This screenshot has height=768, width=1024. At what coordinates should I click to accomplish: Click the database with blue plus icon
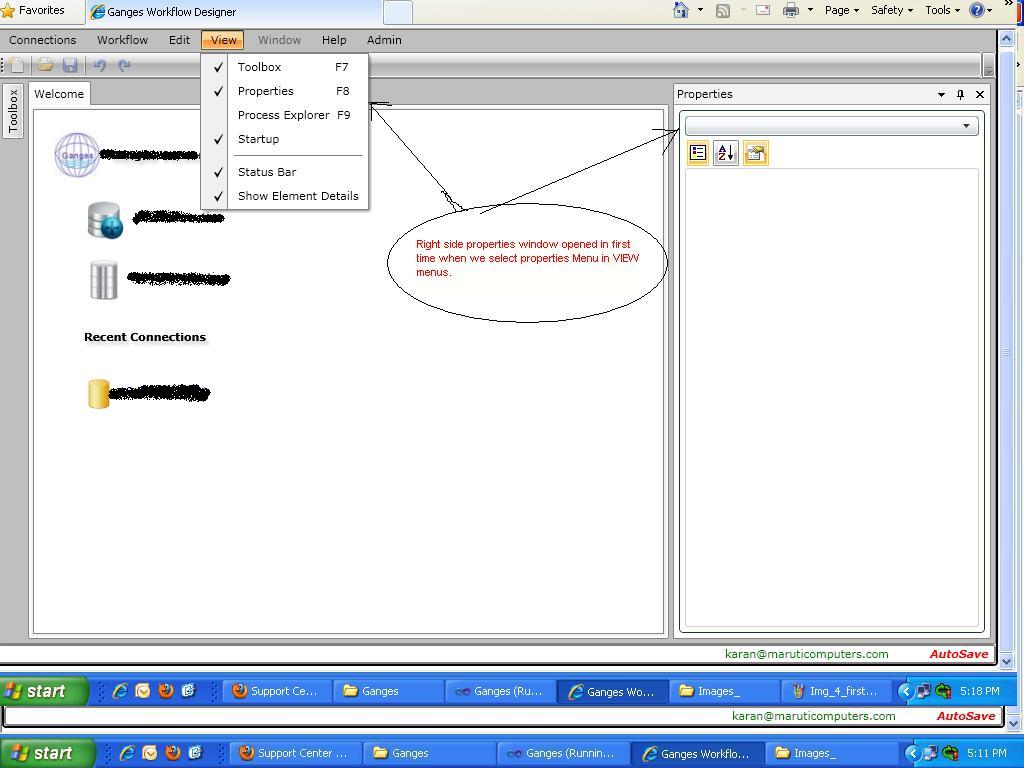coord(104,220)
